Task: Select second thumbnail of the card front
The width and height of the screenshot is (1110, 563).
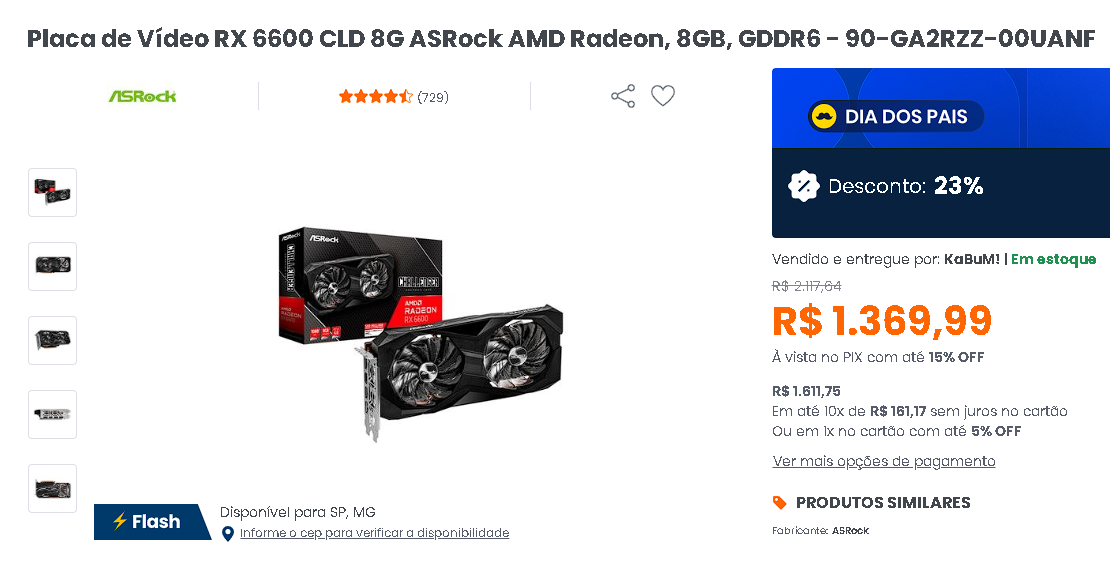Action: coord(52,266)
